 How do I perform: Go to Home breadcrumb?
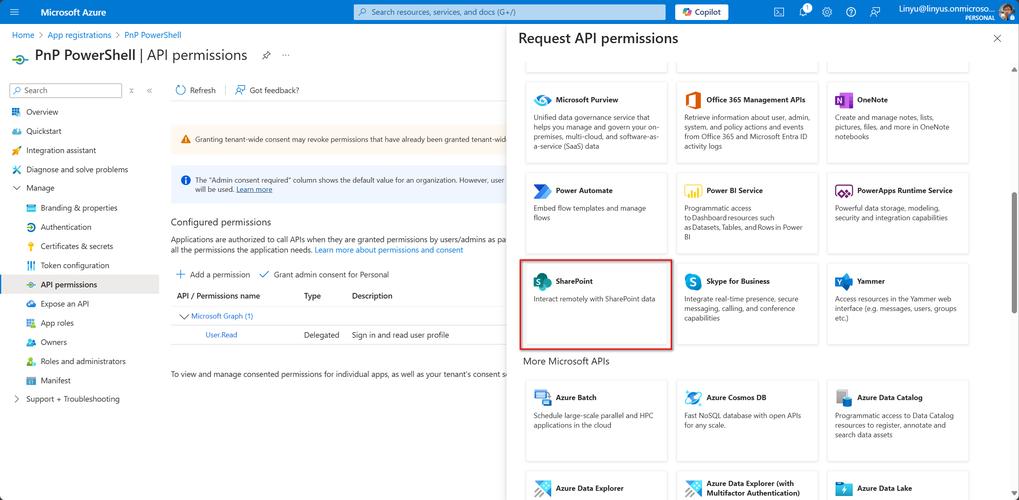pyautogui.click(x=23, y=35)
